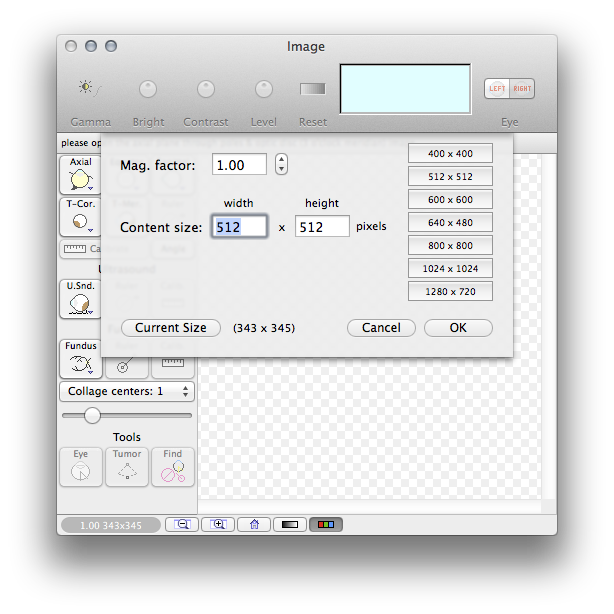Choose the 400 x 400 preset
Viewport: 614px width, 614px height.
[x=450, y=153]
